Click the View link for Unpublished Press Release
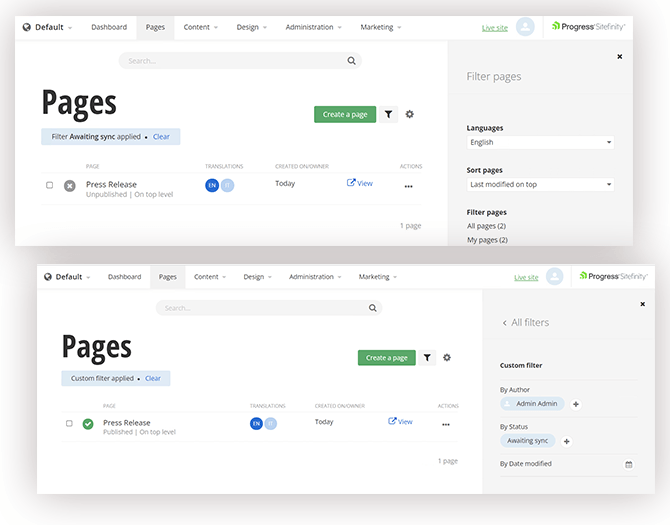Image resolution: width=670 pixels, height=525 pixels. [360, 183]
